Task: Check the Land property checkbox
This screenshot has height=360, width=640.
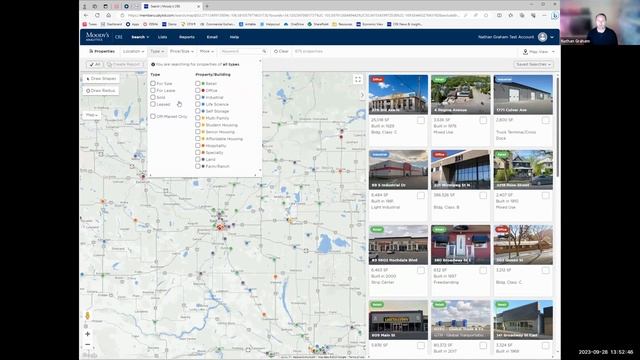Action: tap(198, 159)
